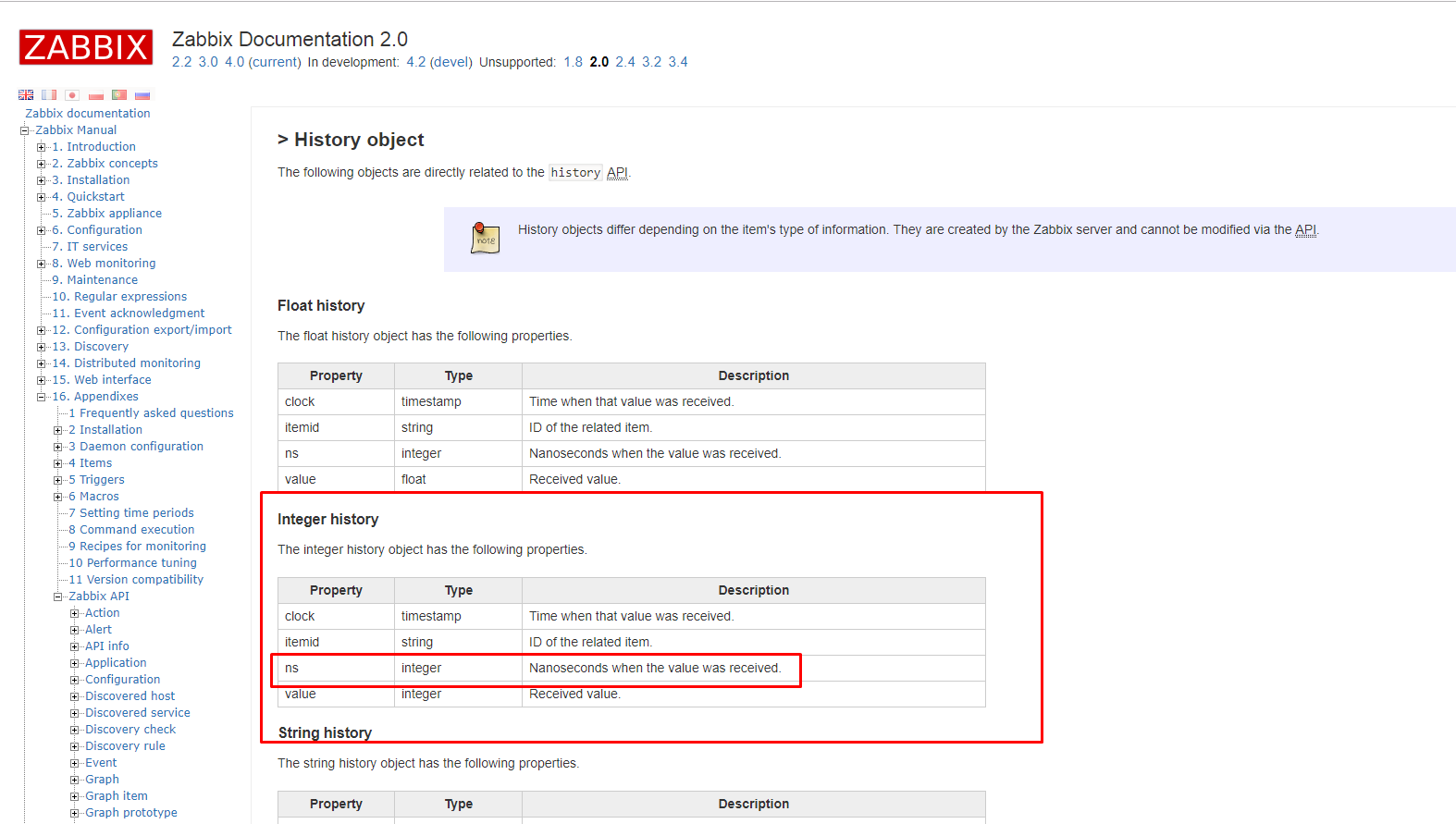The image size is (1456, 824).
Task: Open 9. Maintenance page
Action: click(94, 280)
